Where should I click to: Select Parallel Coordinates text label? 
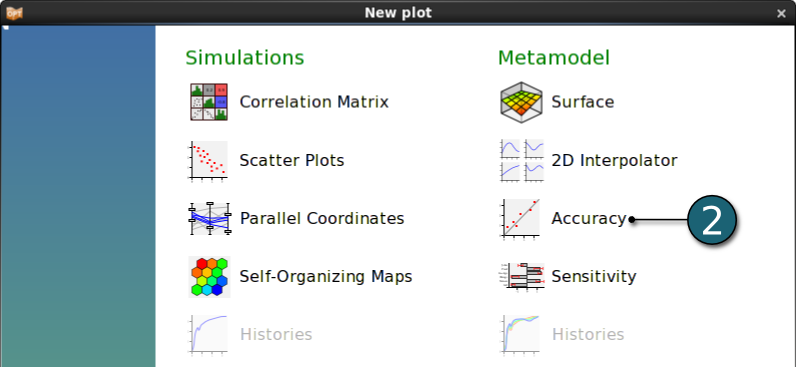pyautogui.click(x=322, y=218)
